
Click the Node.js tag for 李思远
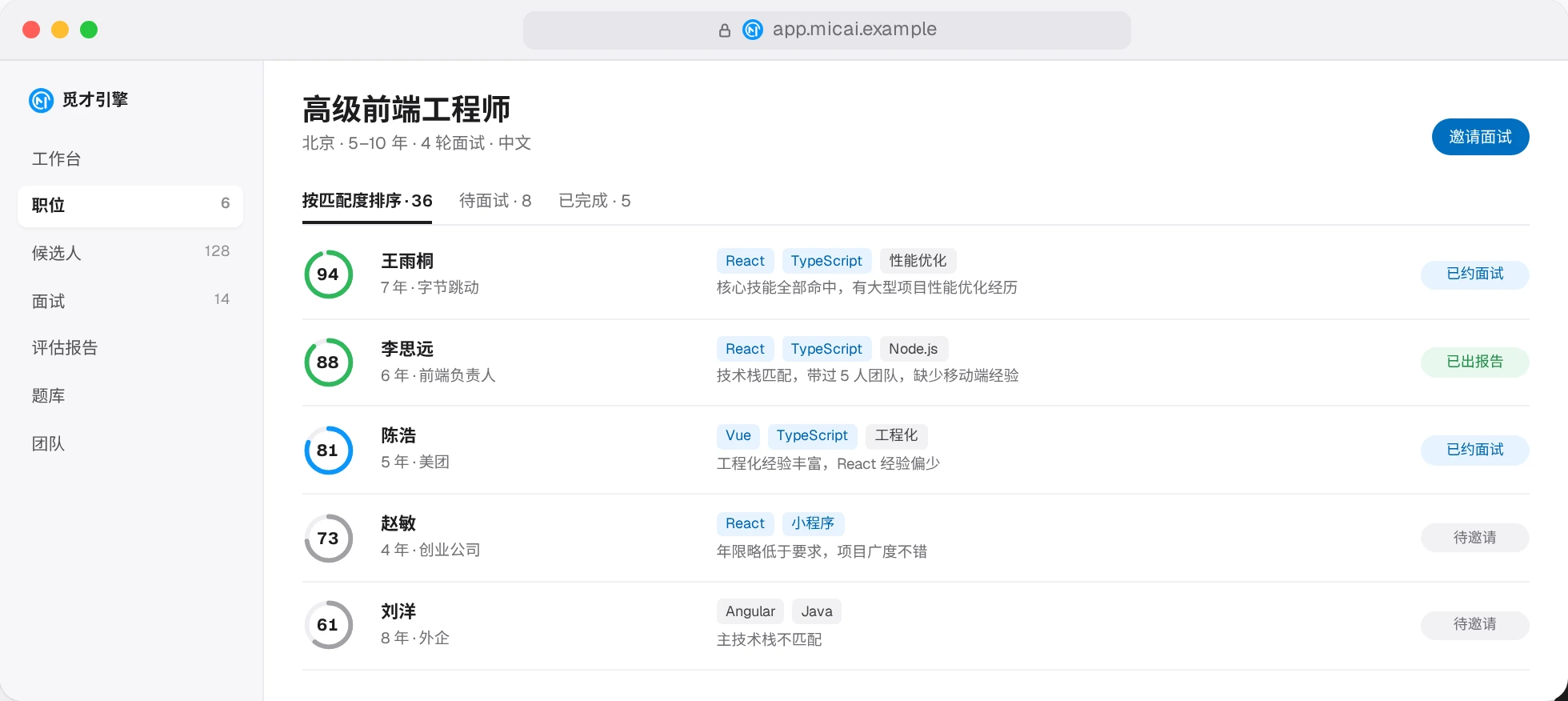coord(914,349)
